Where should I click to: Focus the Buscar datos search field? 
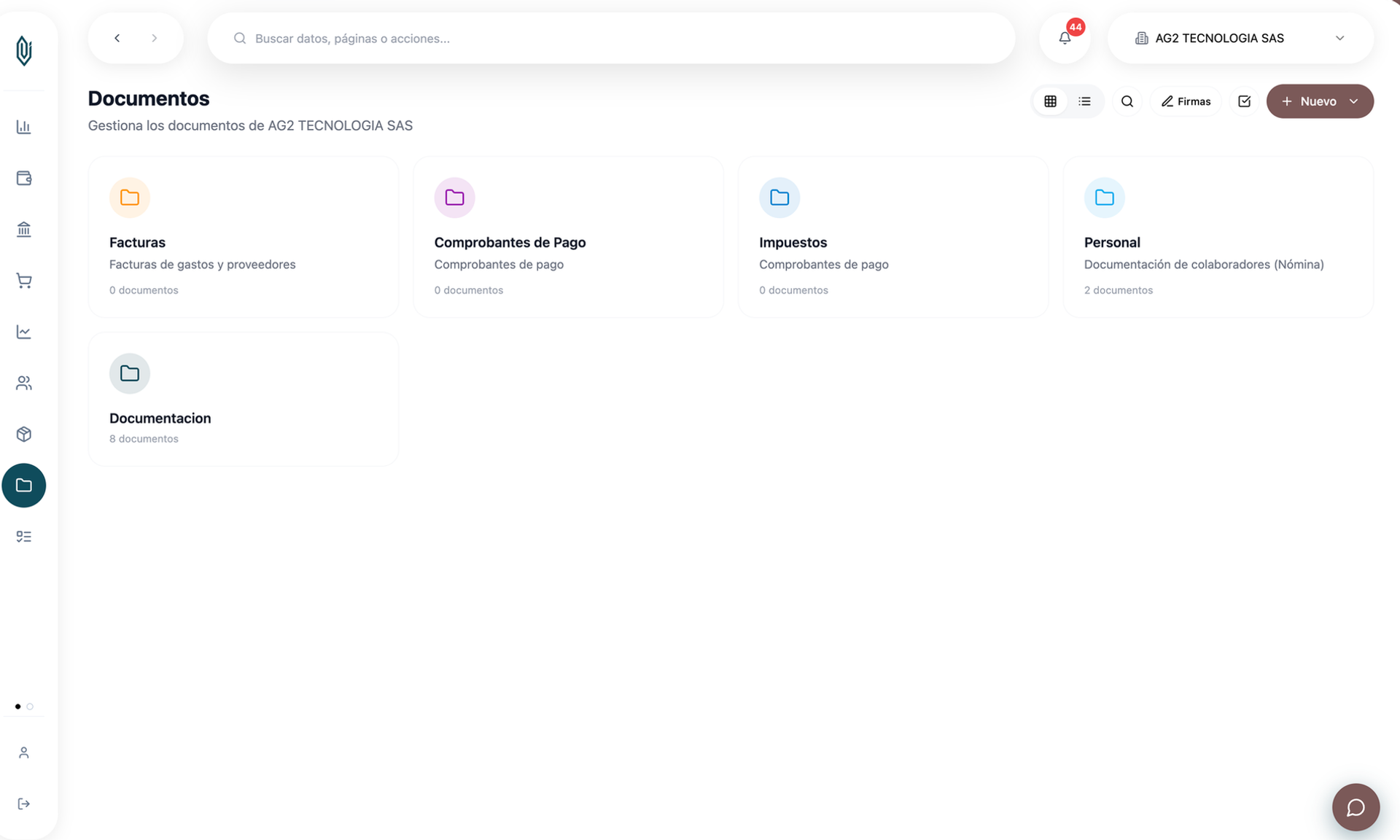(x=611, y=38)
